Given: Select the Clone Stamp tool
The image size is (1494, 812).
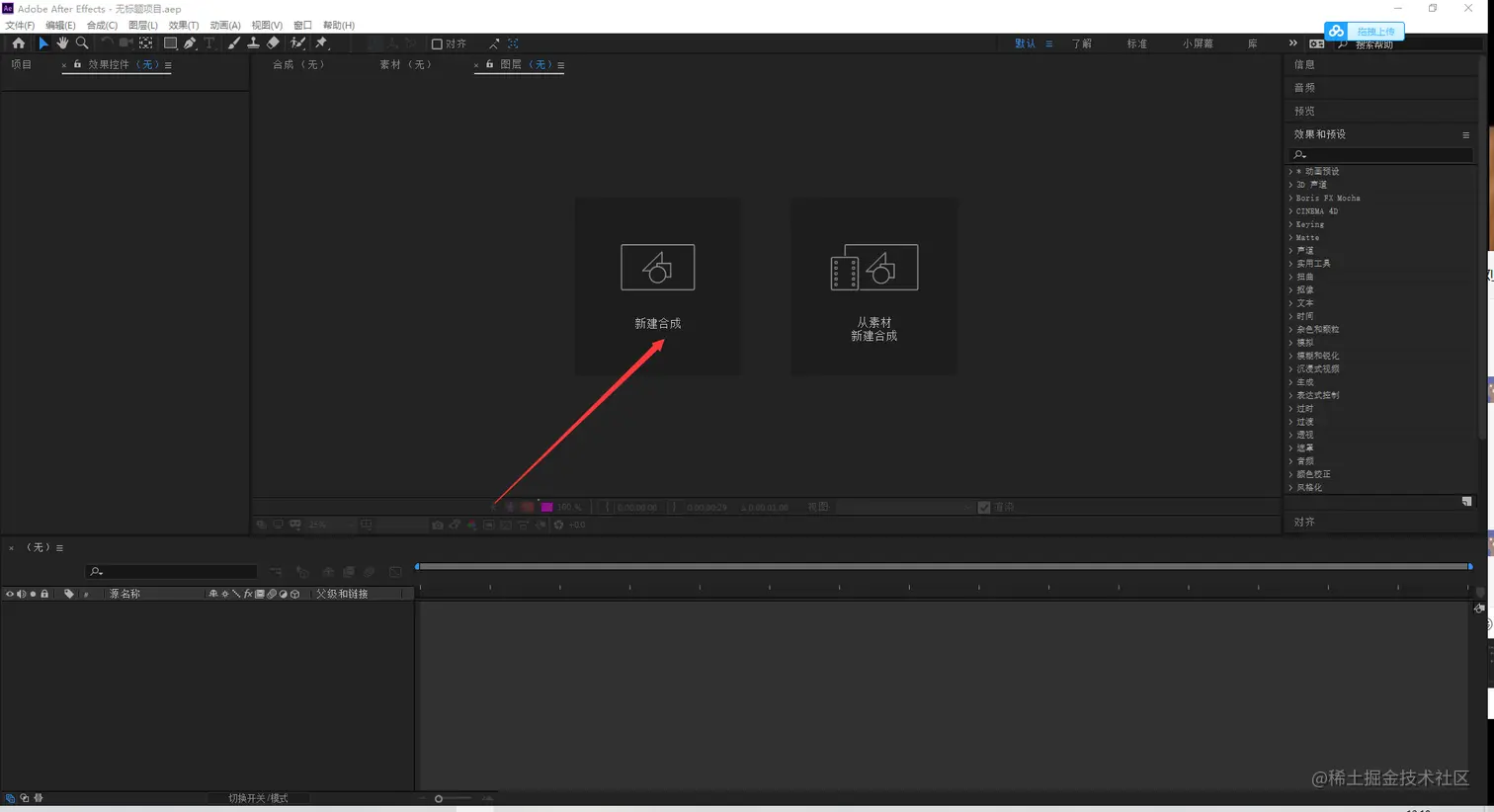Looking at the screenshot, I should click(253, 43).
